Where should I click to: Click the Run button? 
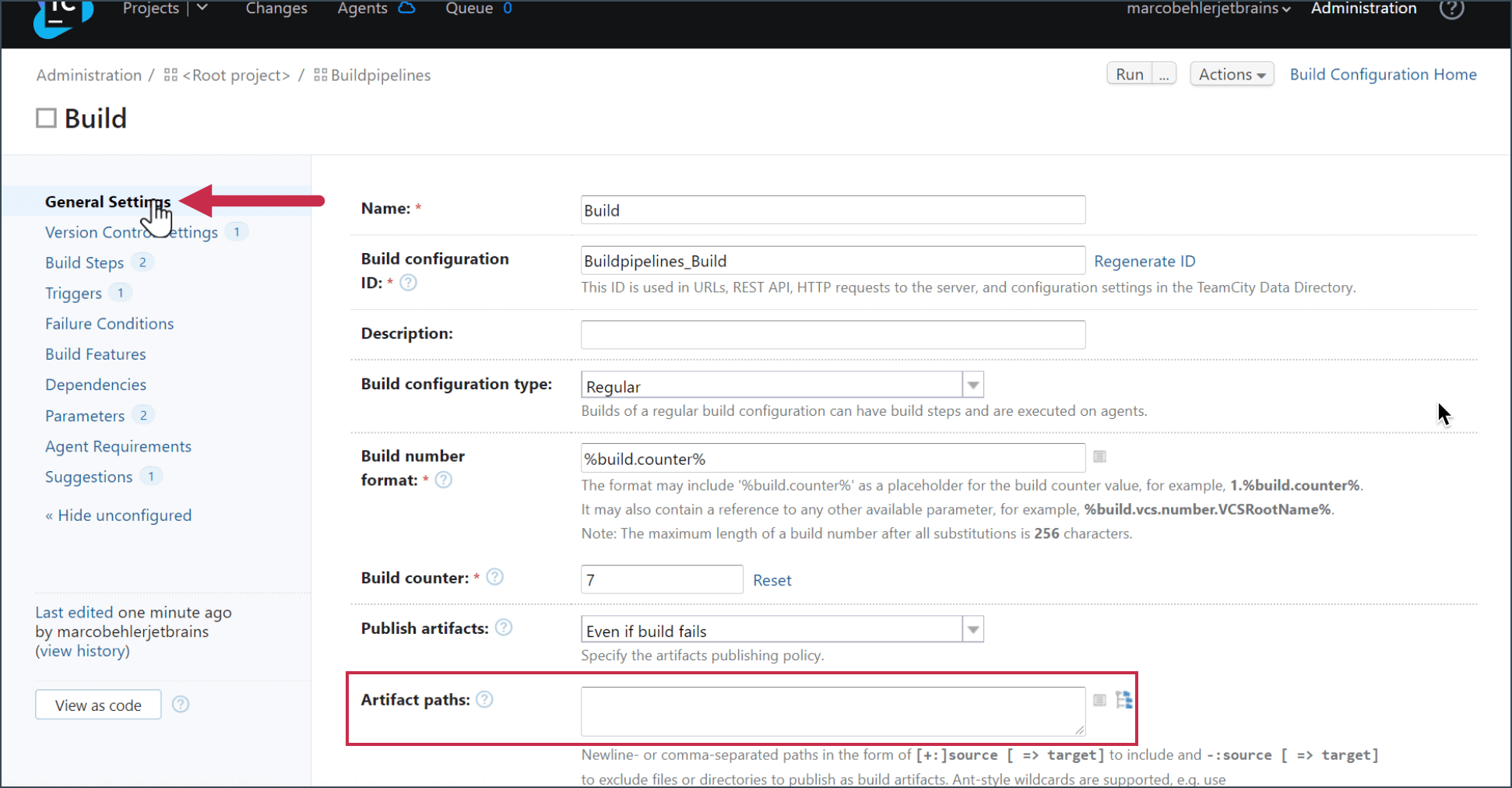1130,75
